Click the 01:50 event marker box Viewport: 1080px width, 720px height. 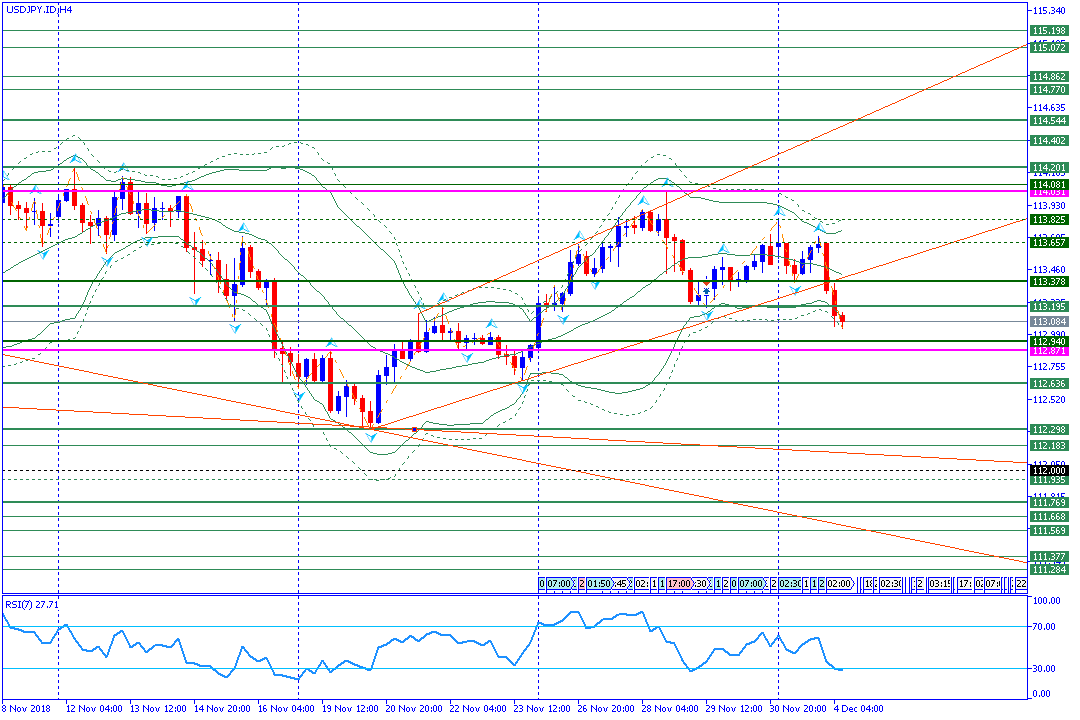(598, 583)
